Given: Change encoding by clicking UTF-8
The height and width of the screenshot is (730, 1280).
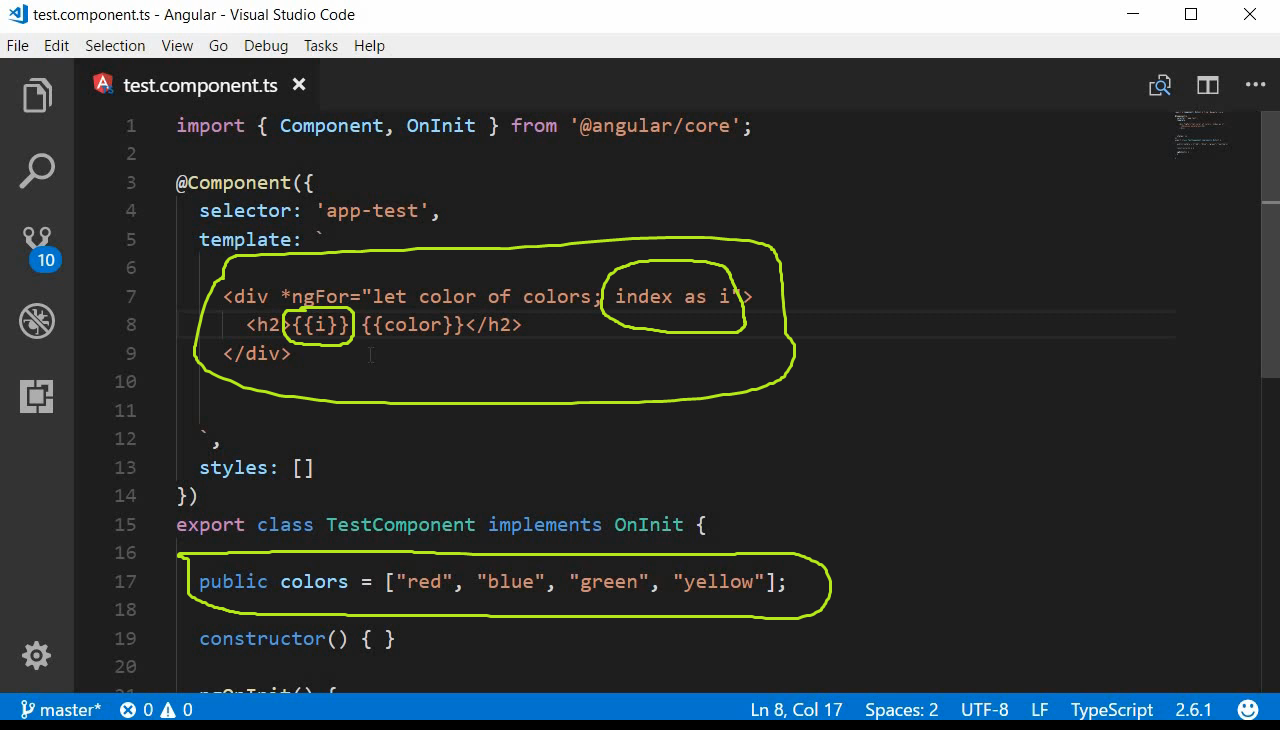Looking at the screenshot, I should [x=984, y=709].
